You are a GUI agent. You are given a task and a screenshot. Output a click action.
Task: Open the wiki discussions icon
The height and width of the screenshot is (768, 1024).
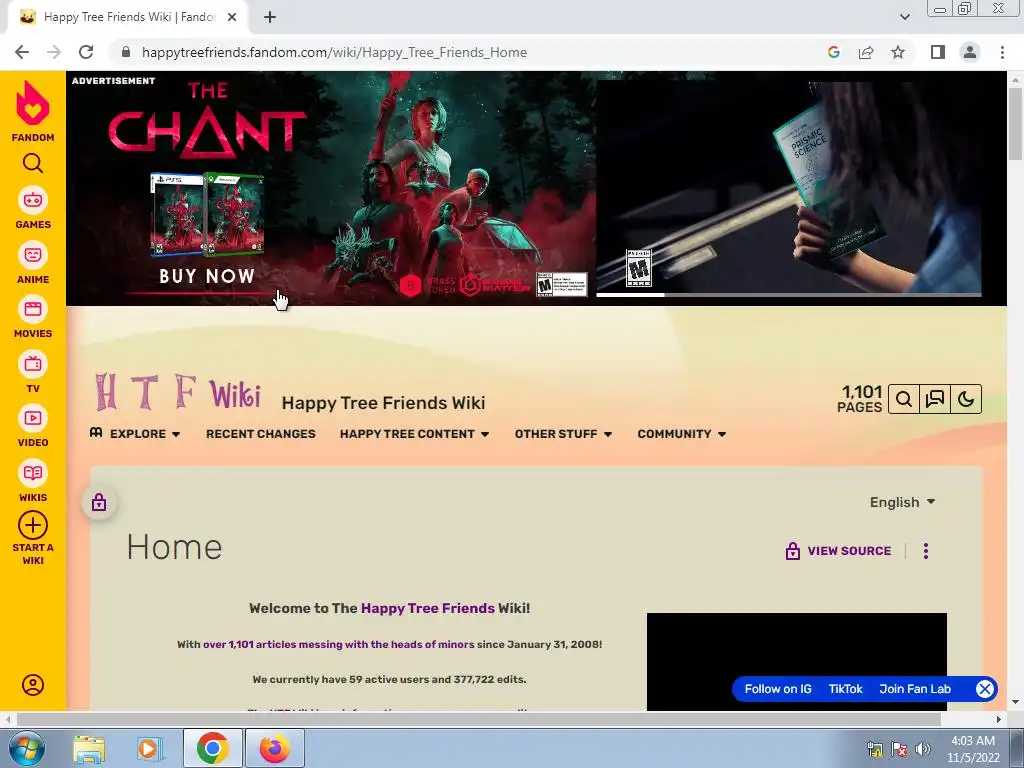(x=935, y=399)
